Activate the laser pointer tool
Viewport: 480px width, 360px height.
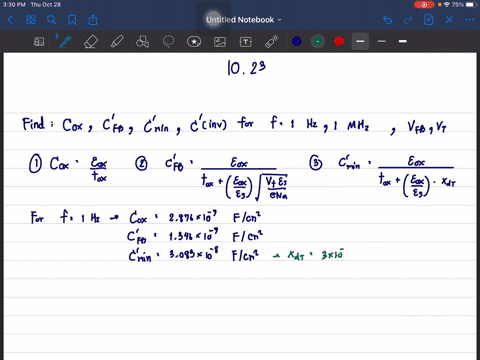point(272,42)
